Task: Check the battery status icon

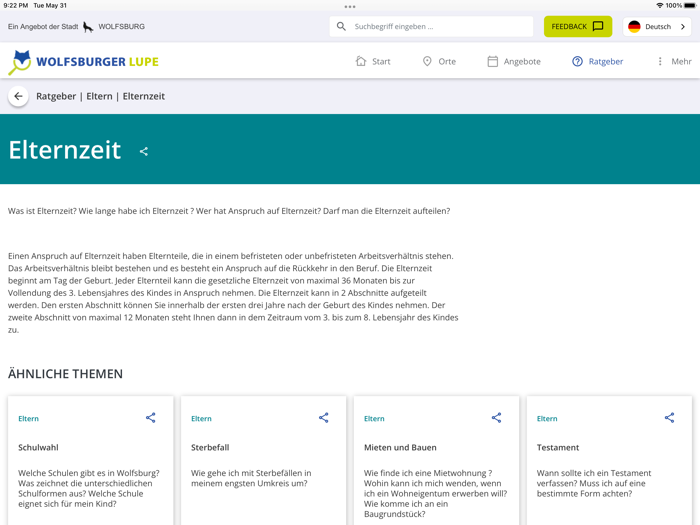Action: pyautogui.click(x=690, y=5)
